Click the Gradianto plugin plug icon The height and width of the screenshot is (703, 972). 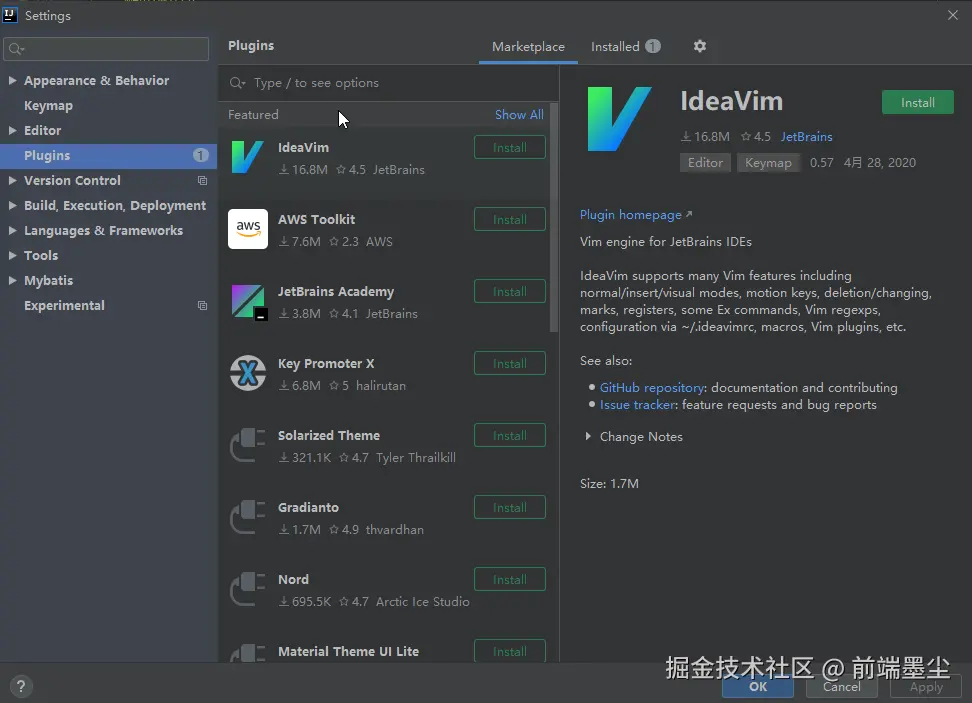(248, 517)
